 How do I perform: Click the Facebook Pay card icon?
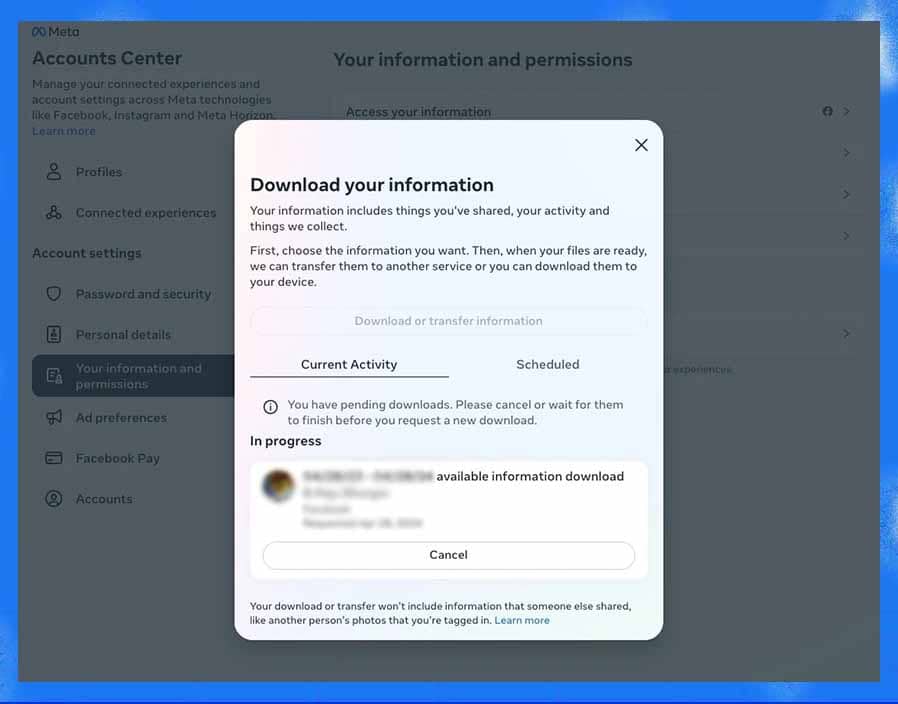tap(54, 458)
